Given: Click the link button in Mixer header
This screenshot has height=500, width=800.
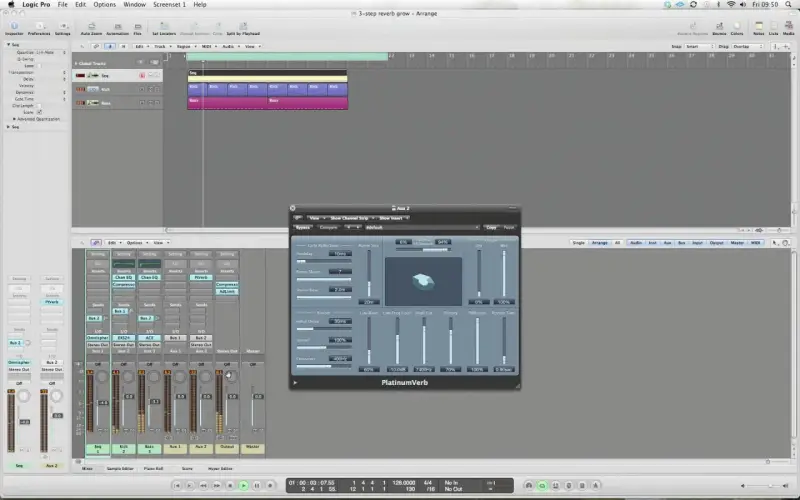Looking at the screenshot, I should 95,243.
